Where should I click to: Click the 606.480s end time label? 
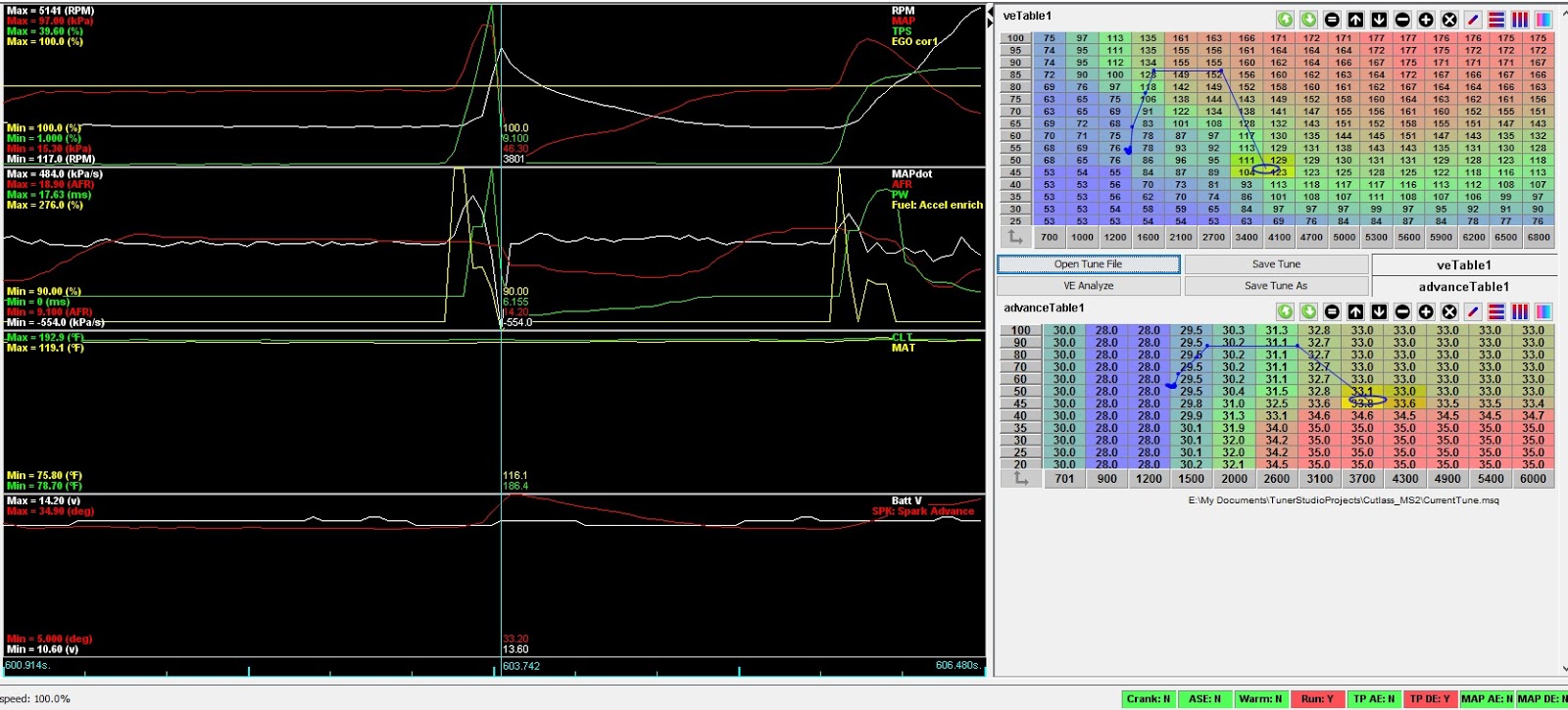coord(957,666)
